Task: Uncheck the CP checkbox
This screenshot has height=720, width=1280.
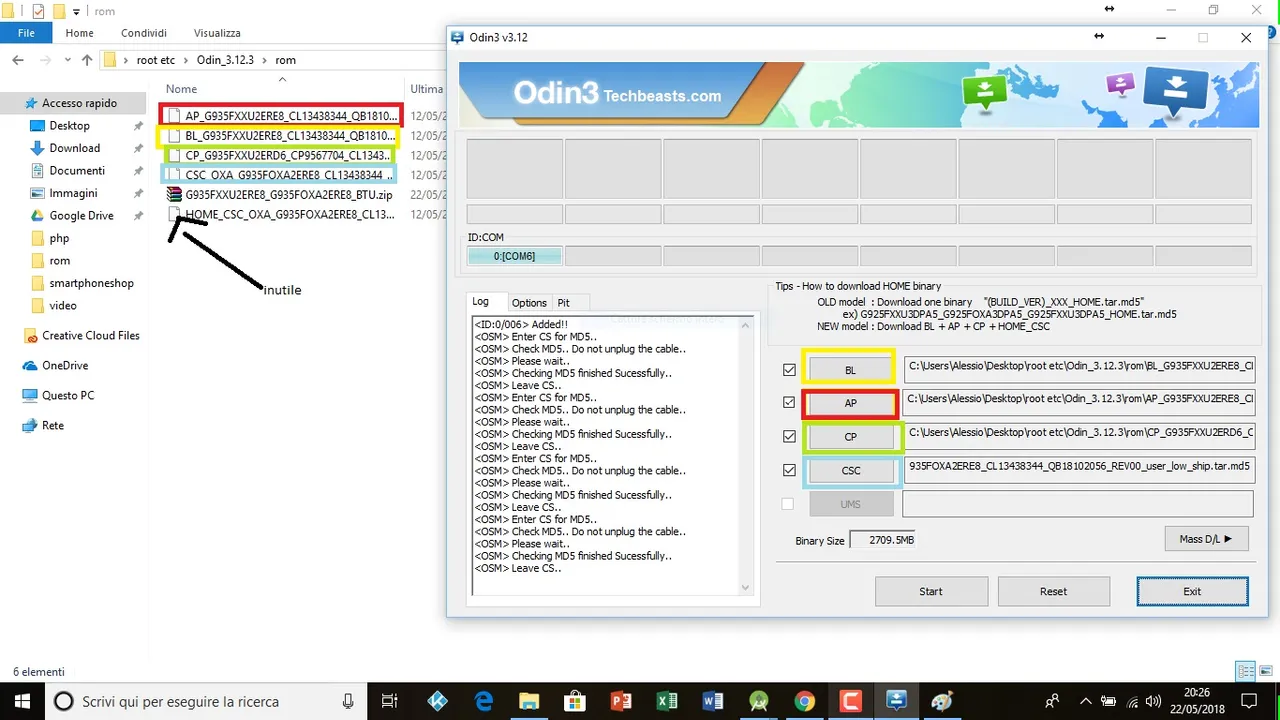Action: tap(789, 437)
